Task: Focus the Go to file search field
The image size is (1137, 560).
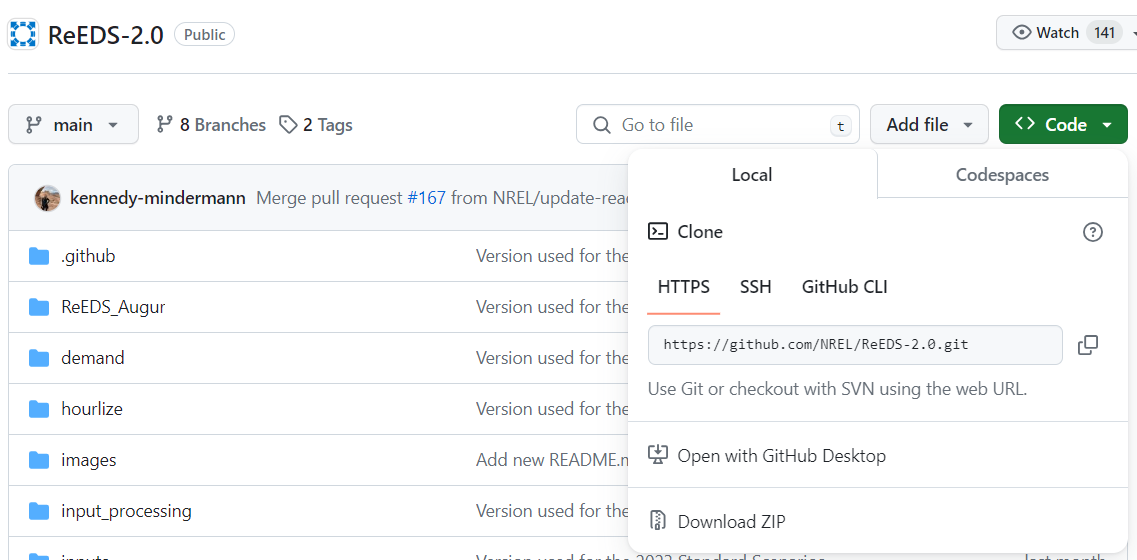Action: tap(718, 125)
